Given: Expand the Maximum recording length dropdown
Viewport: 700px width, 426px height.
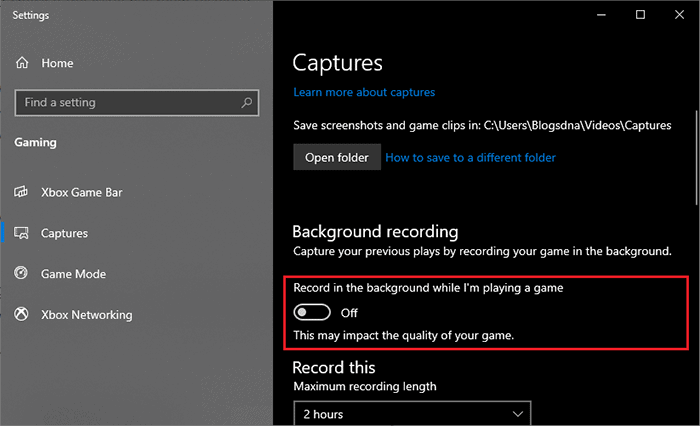Looking at the screenshot, I should point(412,414).
